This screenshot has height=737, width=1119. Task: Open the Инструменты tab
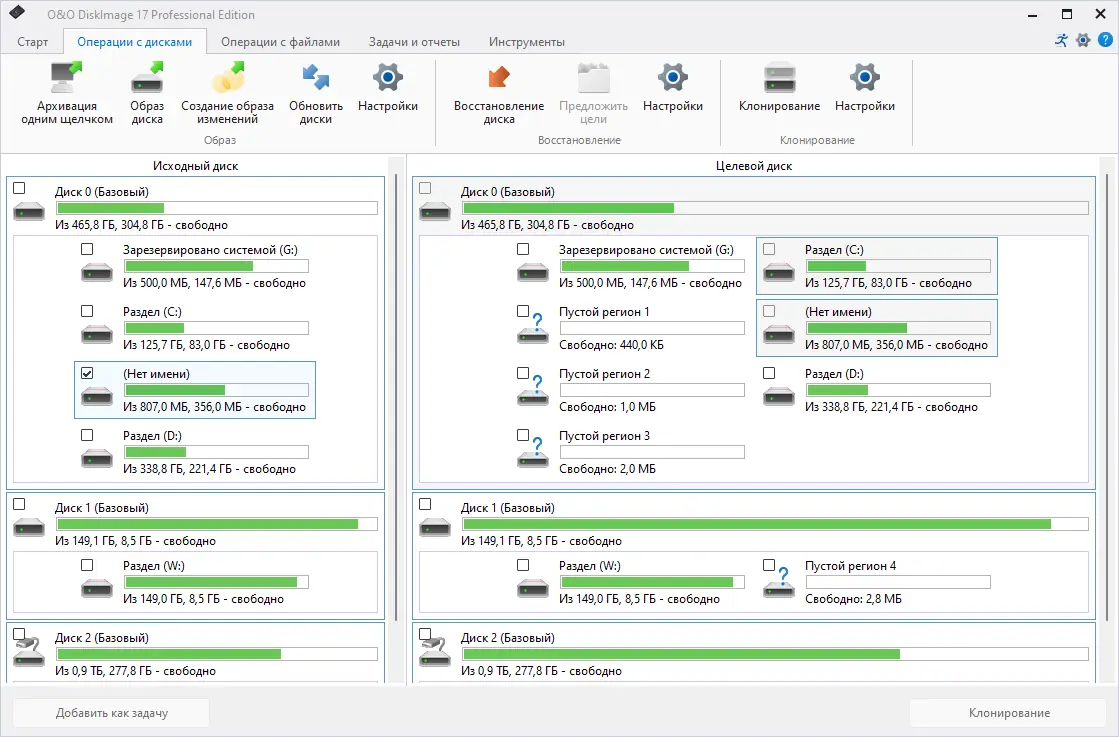pos(527,42)
